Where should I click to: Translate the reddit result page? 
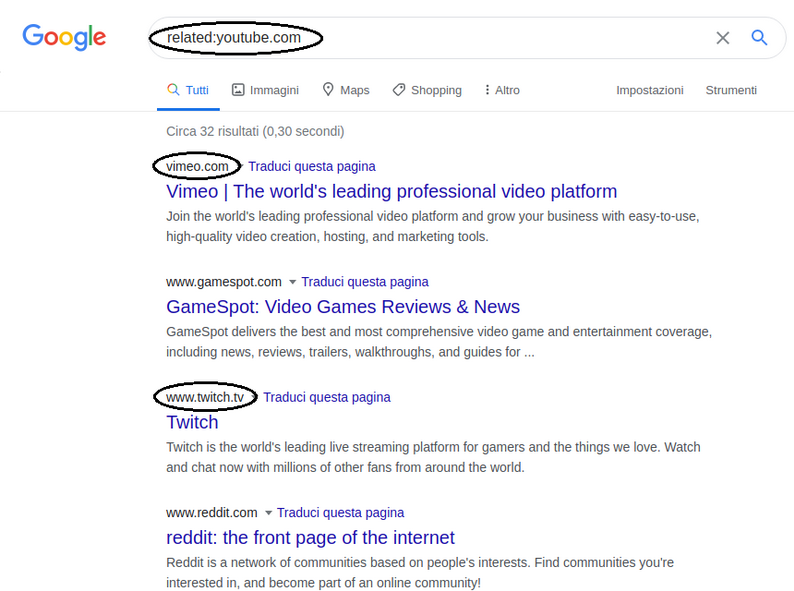[x=341, y=513]
